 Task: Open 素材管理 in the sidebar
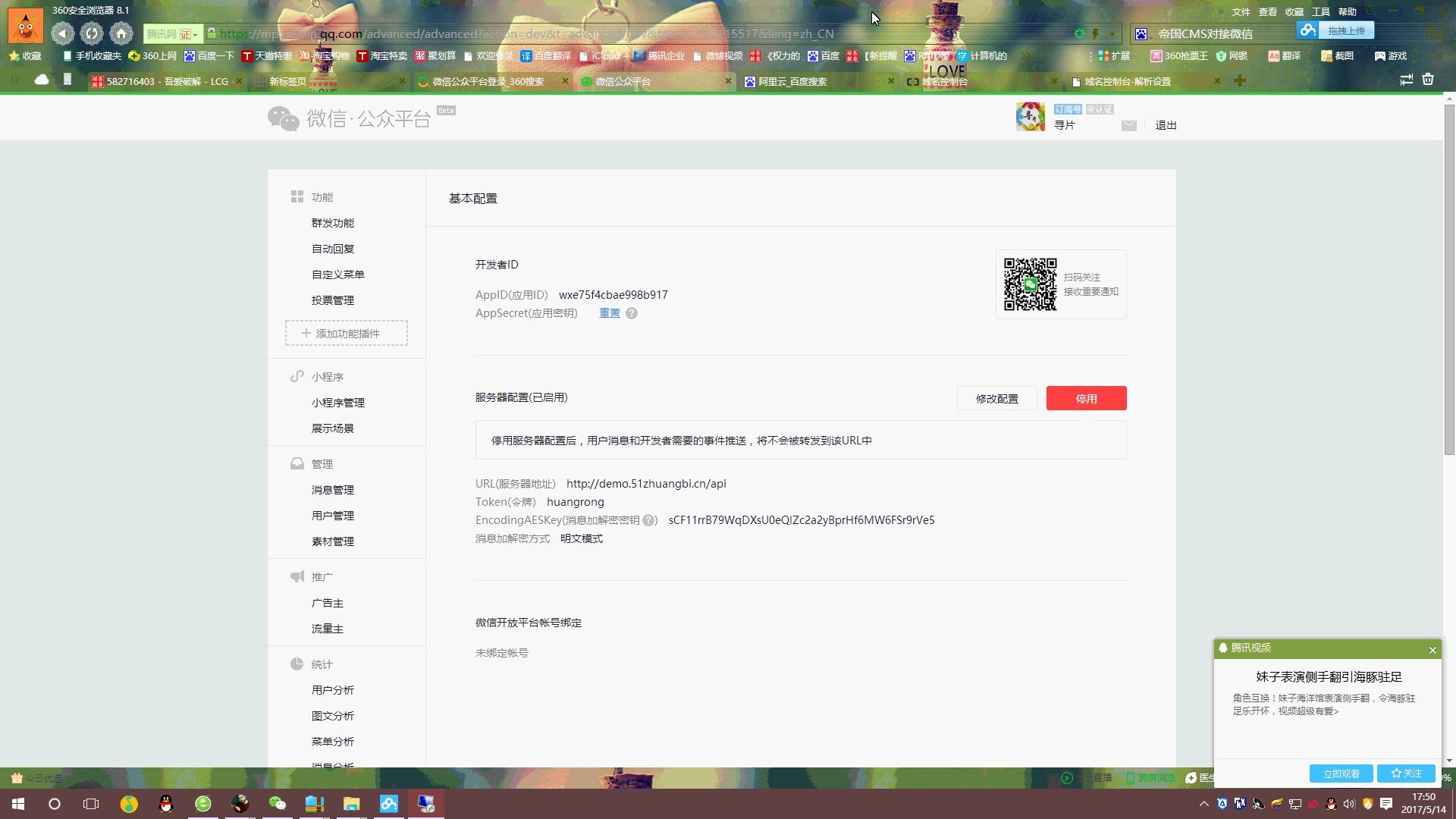coord(333,541)
